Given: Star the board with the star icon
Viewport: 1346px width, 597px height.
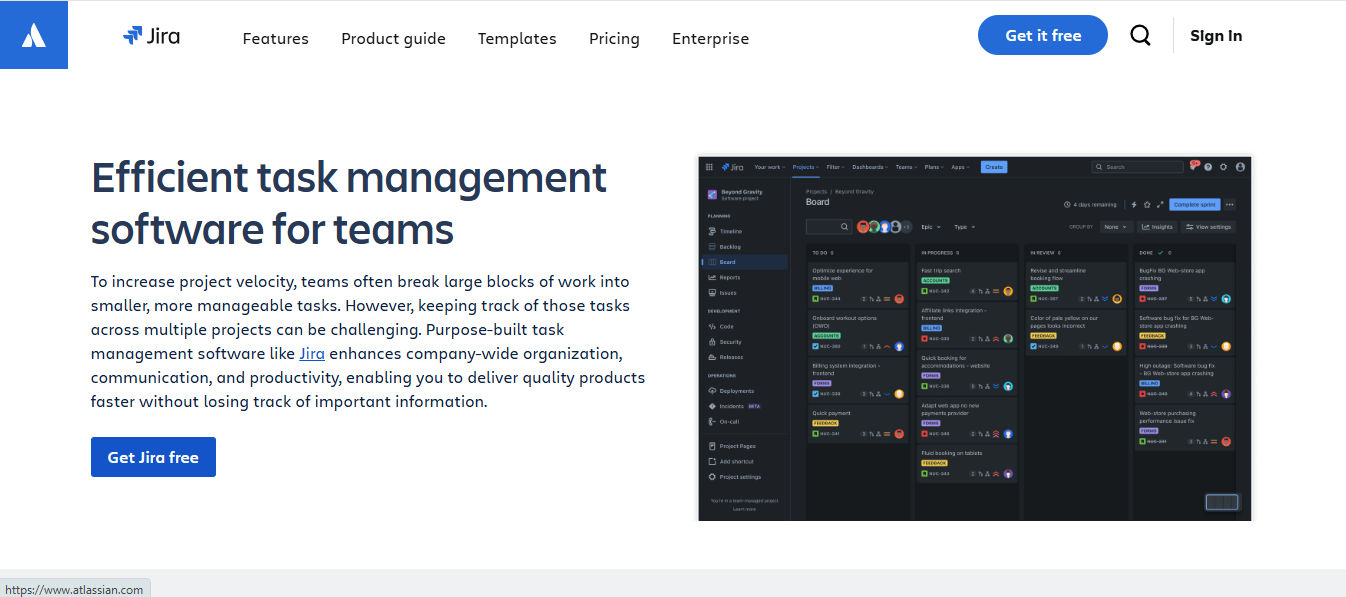Looking at the screenshot, I should pos(1147,204).
